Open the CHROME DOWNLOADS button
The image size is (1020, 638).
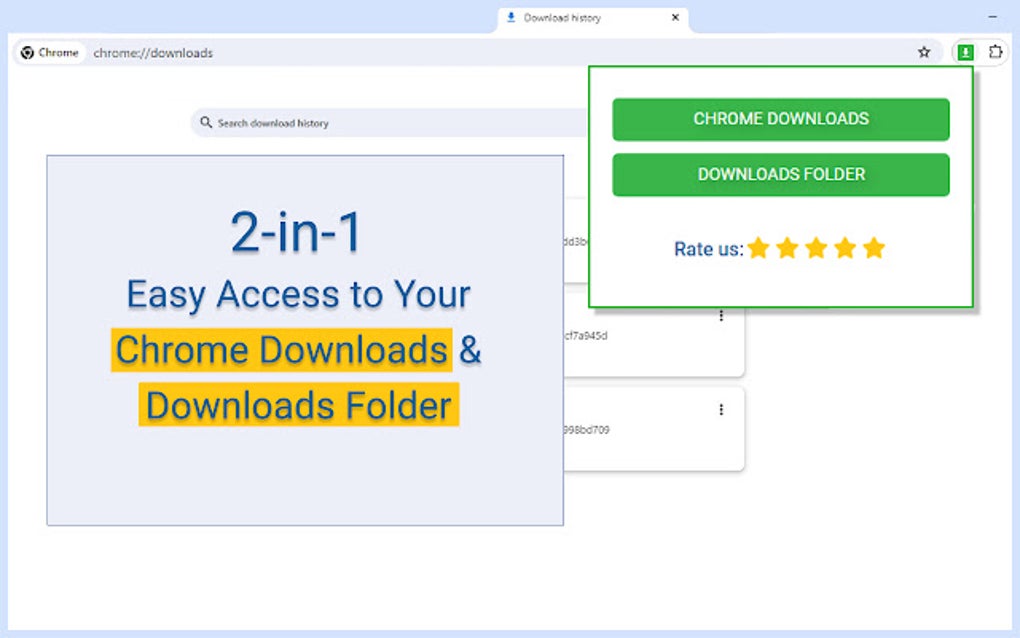[x=781, y=119]
